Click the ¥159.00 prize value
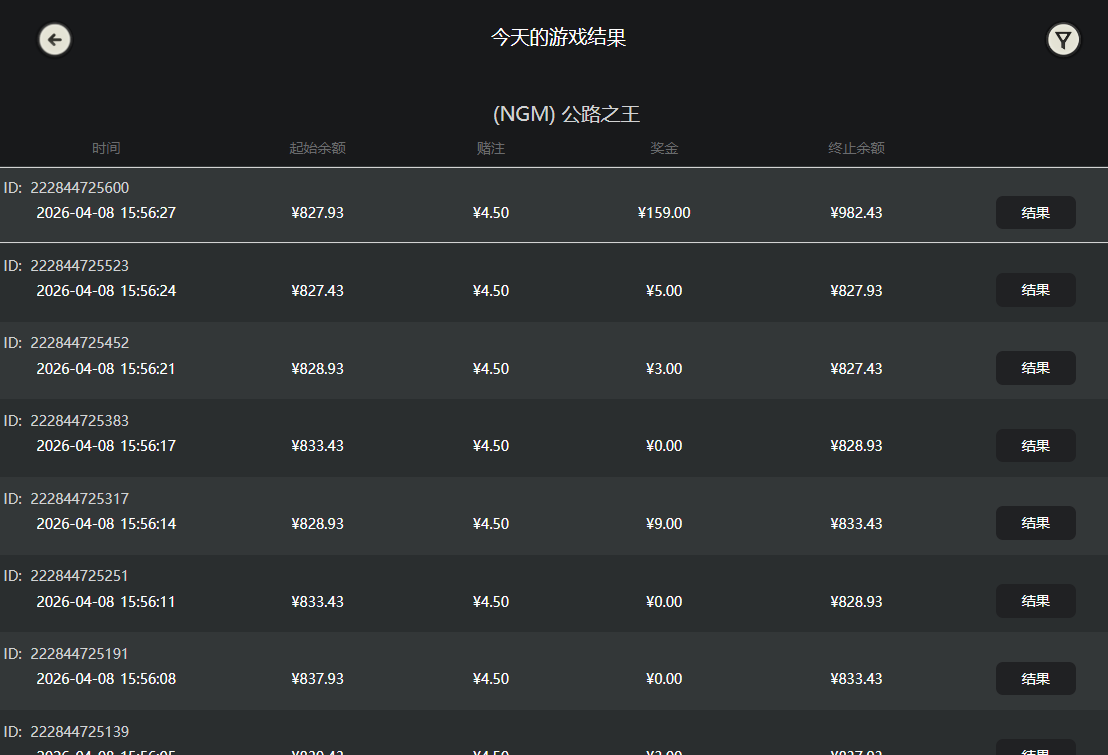This screenshot has width=1108, height=755. (x=664, y=212)
